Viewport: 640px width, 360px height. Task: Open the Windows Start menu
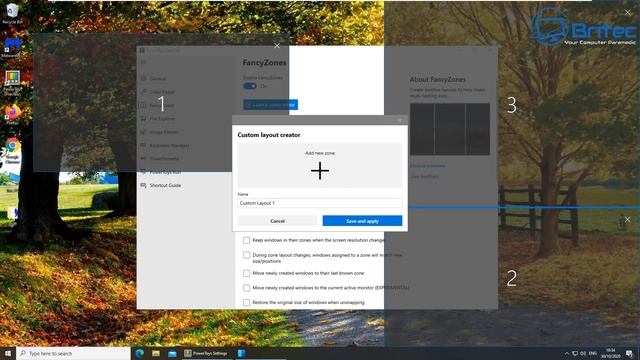click(x=8, y=353)
